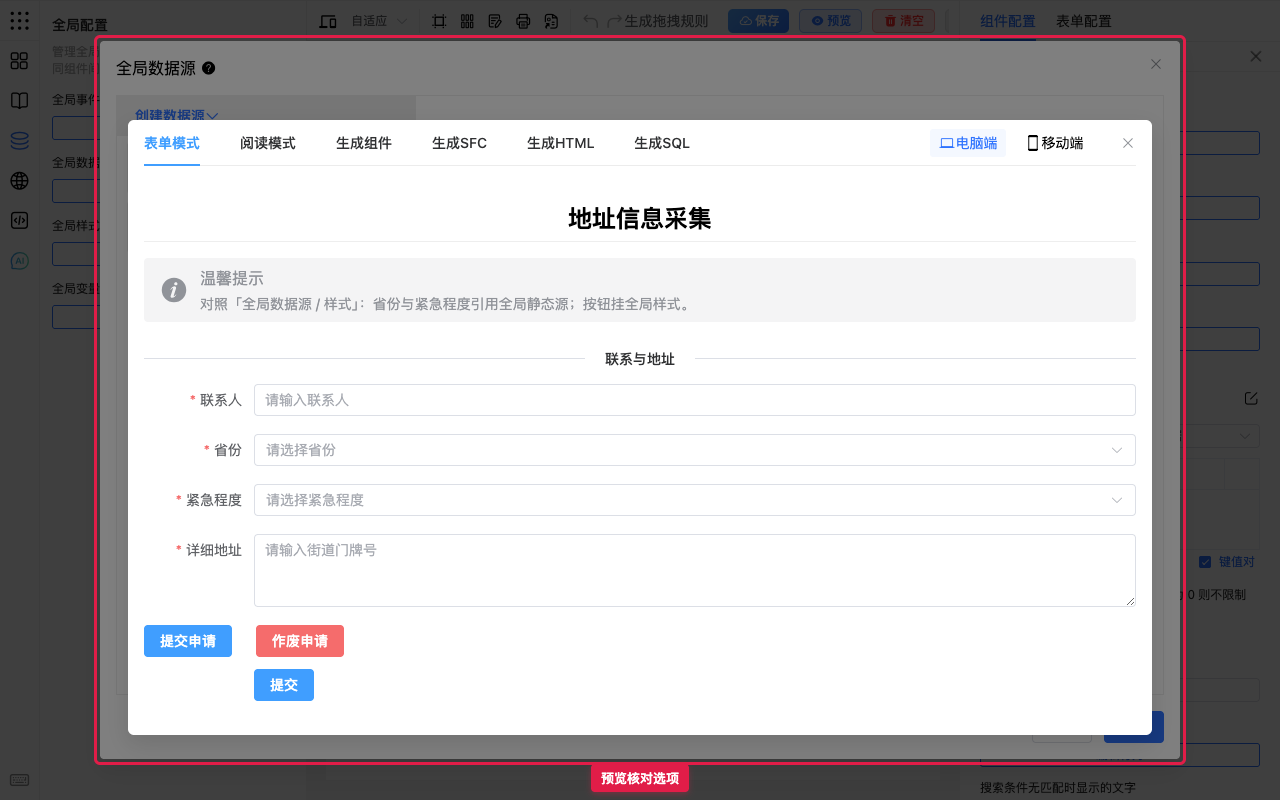Close the right config drawer
The width and height of the screenshot is (1280, 800).
[x=1256, y=57]
